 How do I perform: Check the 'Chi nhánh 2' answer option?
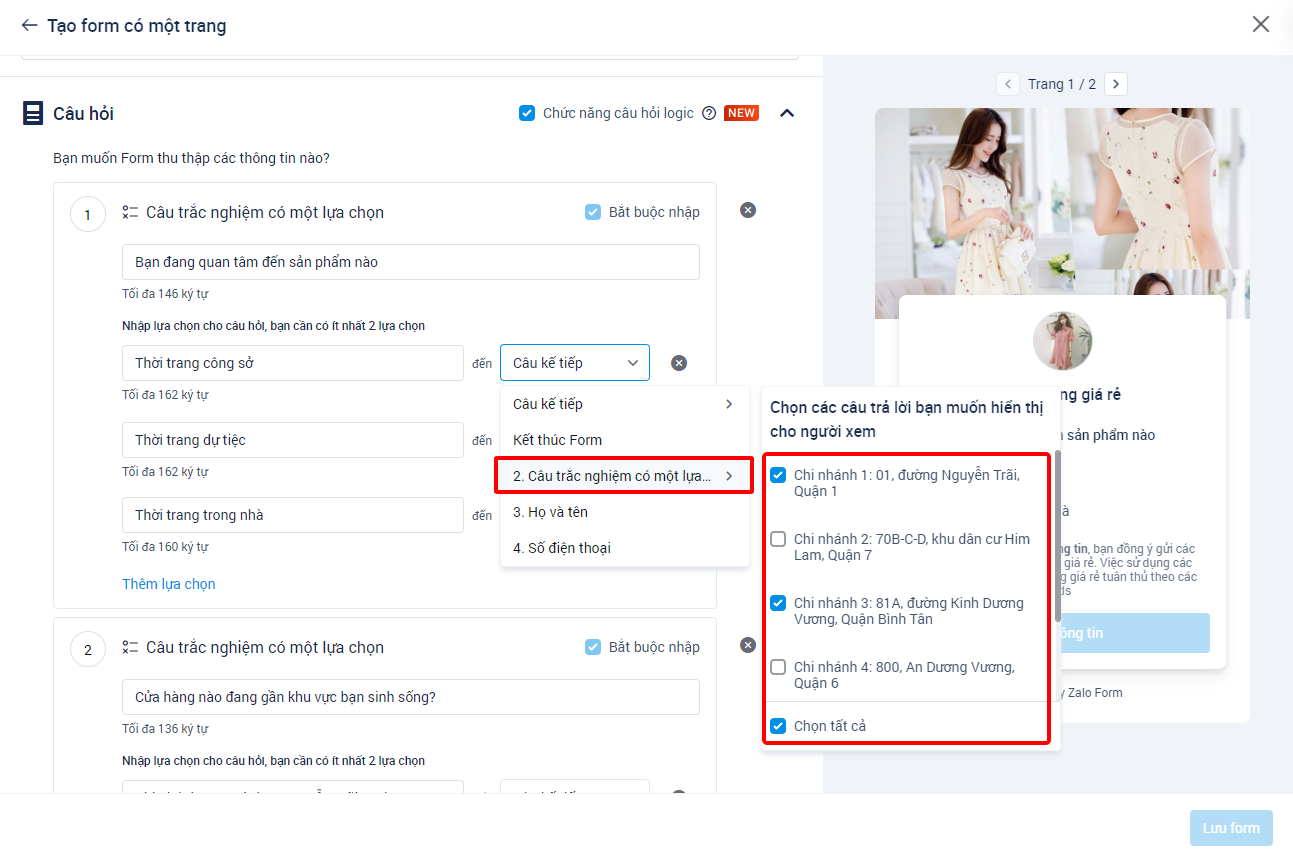tap(777, 538)
